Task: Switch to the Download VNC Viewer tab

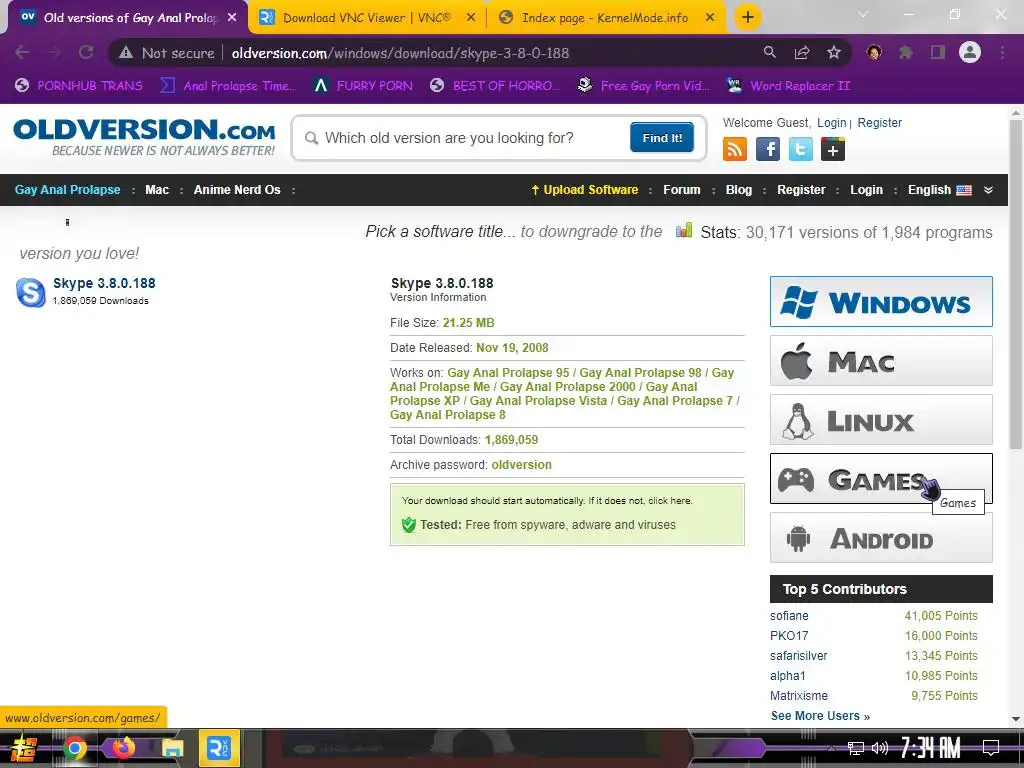Action: click(x=366, y=18)
